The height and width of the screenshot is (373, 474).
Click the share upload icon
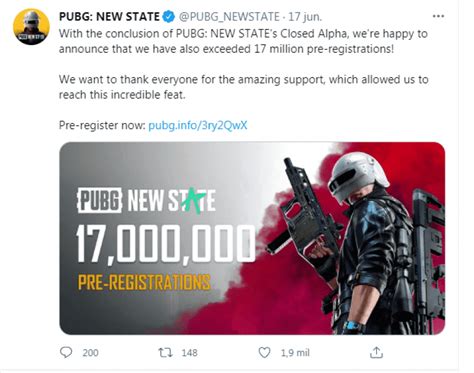[x=376, y=352]
